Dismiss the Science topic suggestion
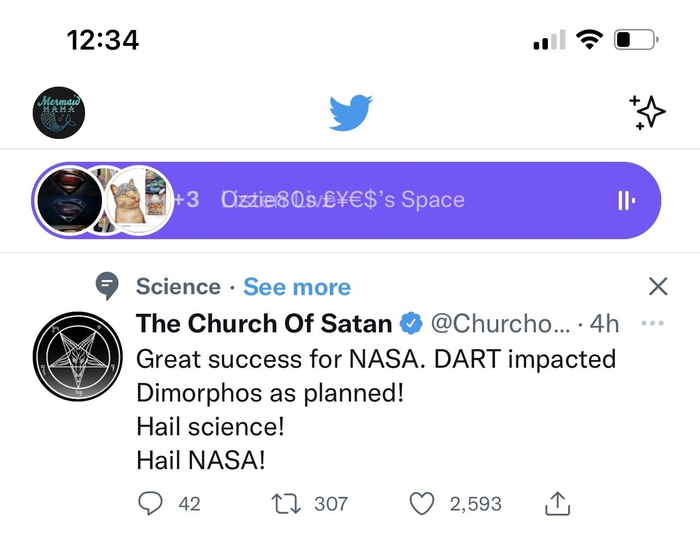The height and width of the screenshot is (535, 700). [657, 287]
